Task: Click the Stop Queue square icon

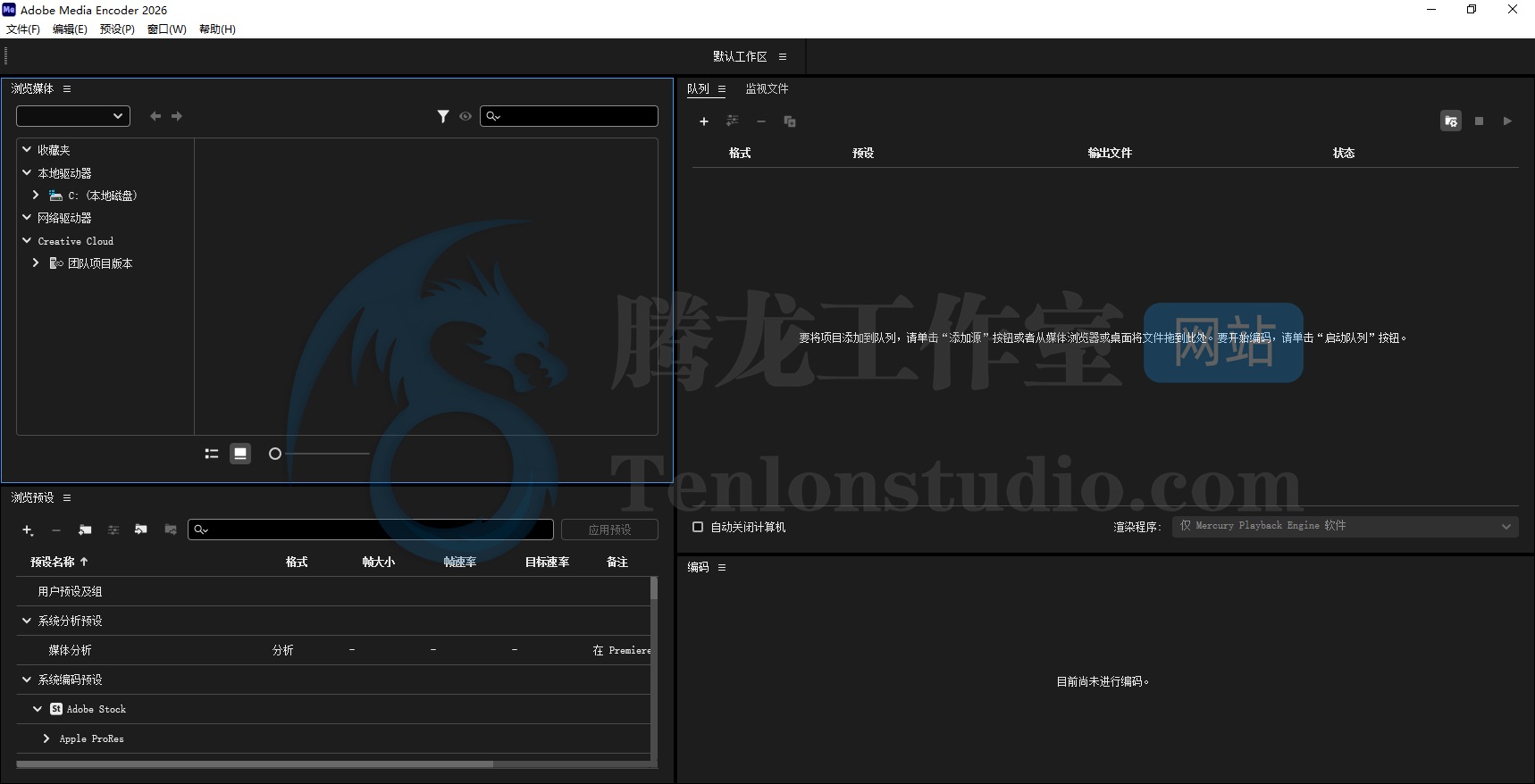Action: click(x=1479, y=121)
